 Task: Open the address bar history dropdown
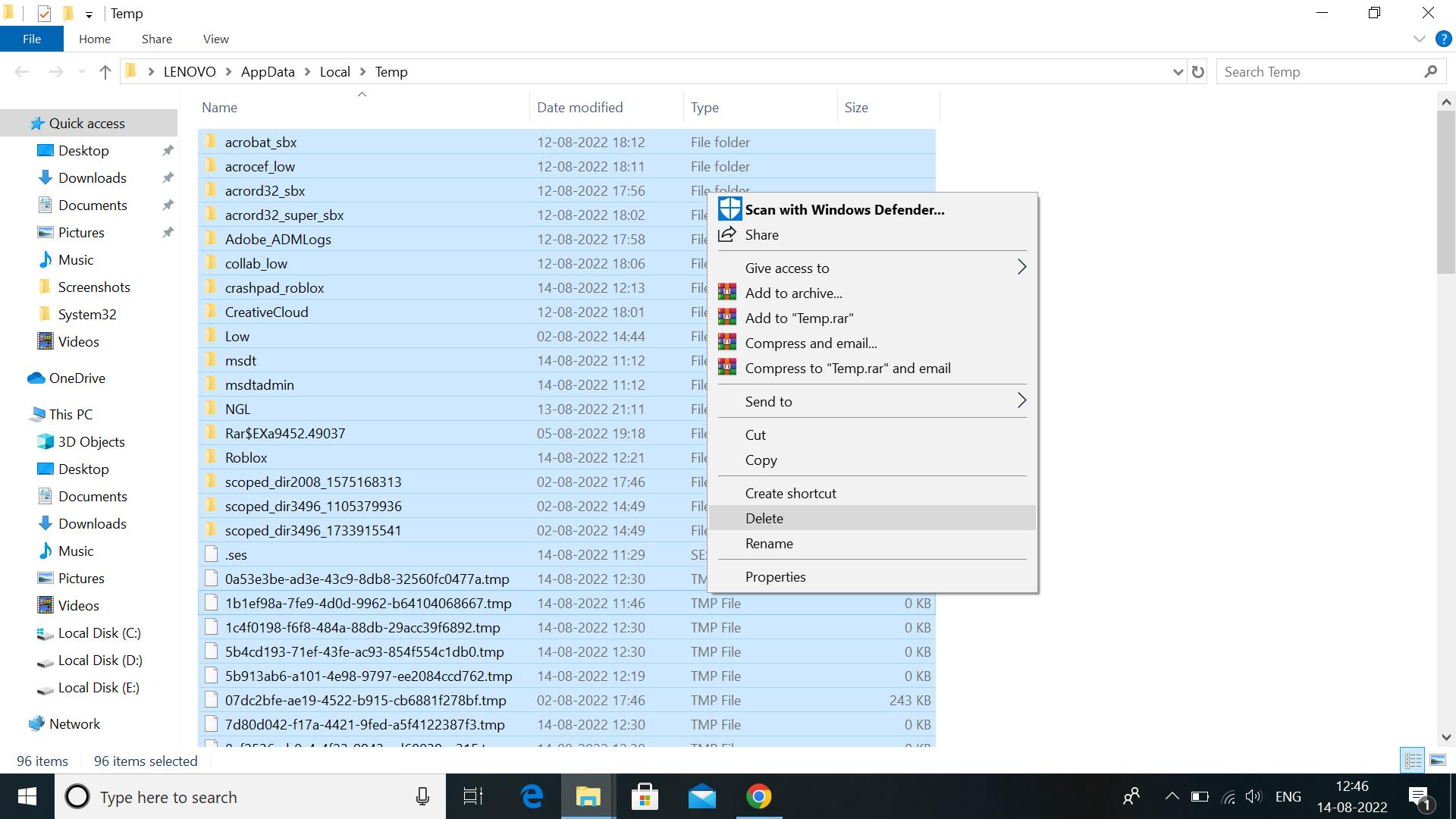pos(1178,72)
